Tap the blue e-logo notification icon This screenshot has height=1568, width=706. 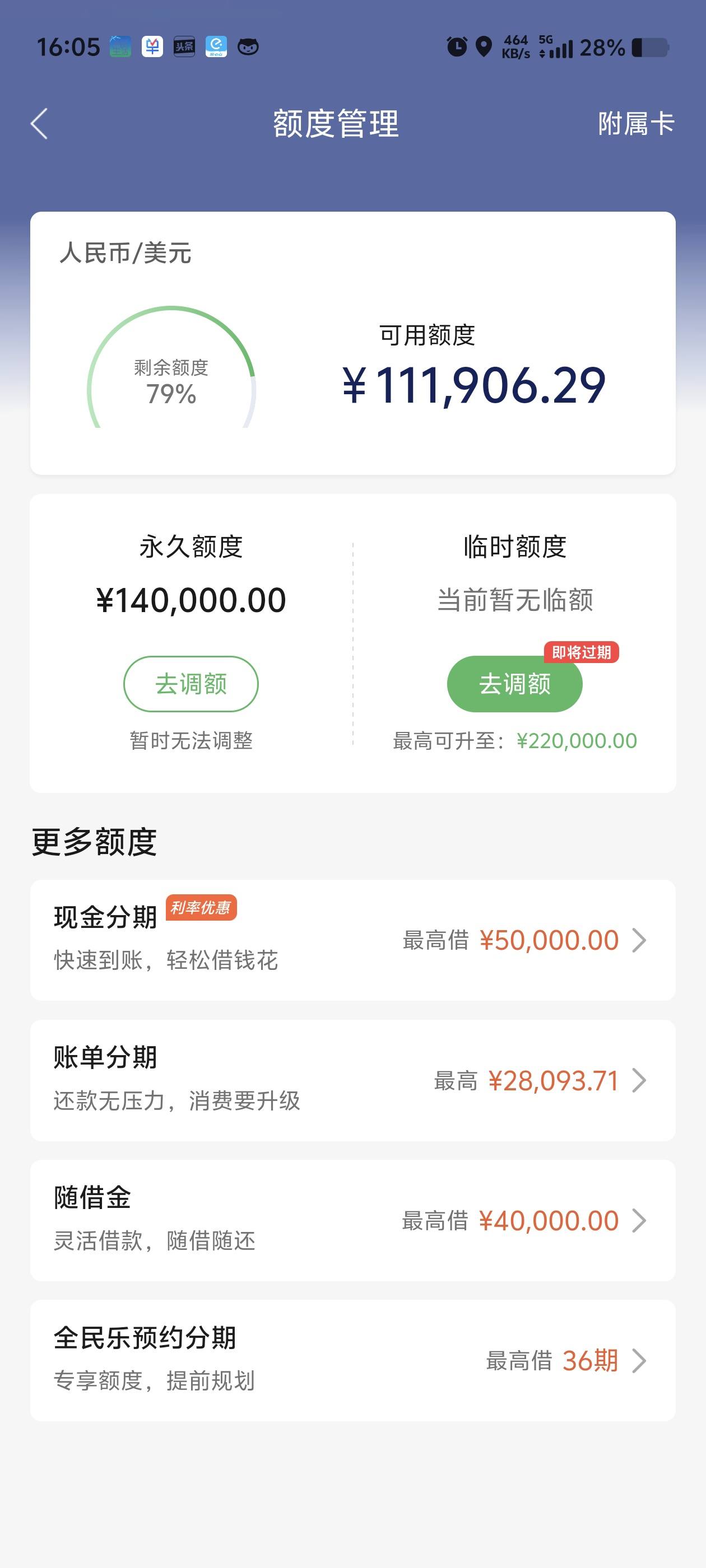216,47
